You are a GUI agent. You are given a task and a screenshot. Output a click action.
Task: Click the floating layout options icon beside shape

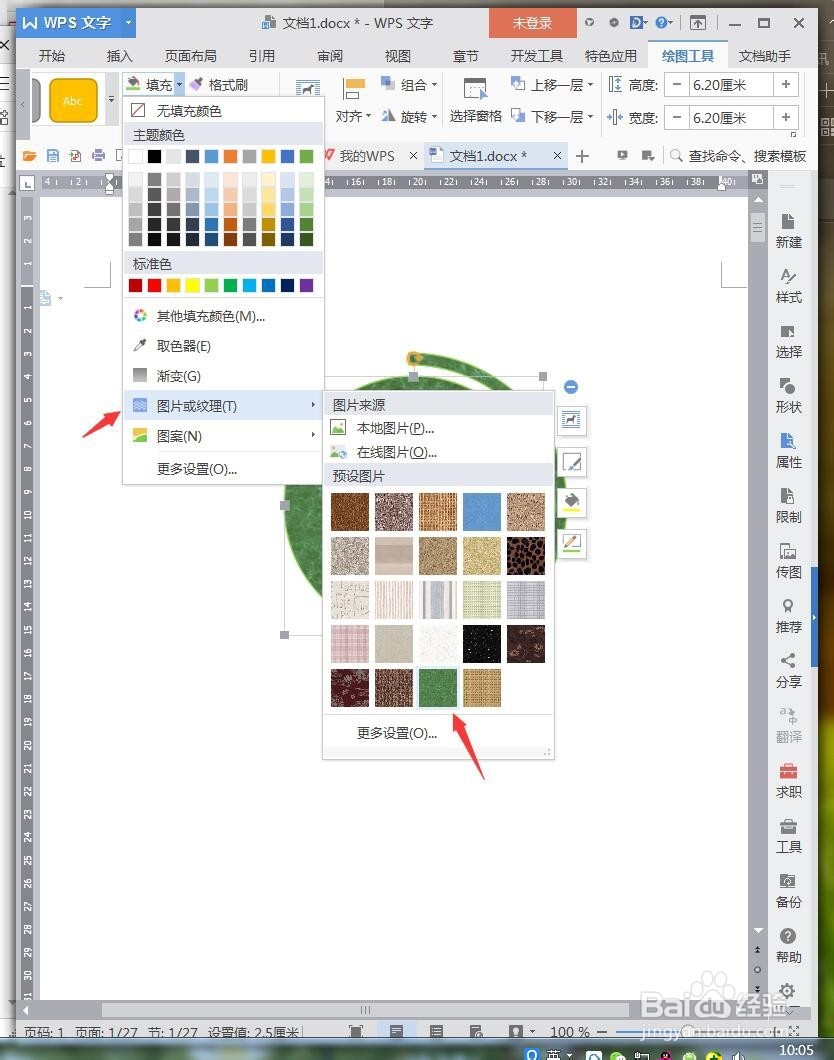[571, 420]
